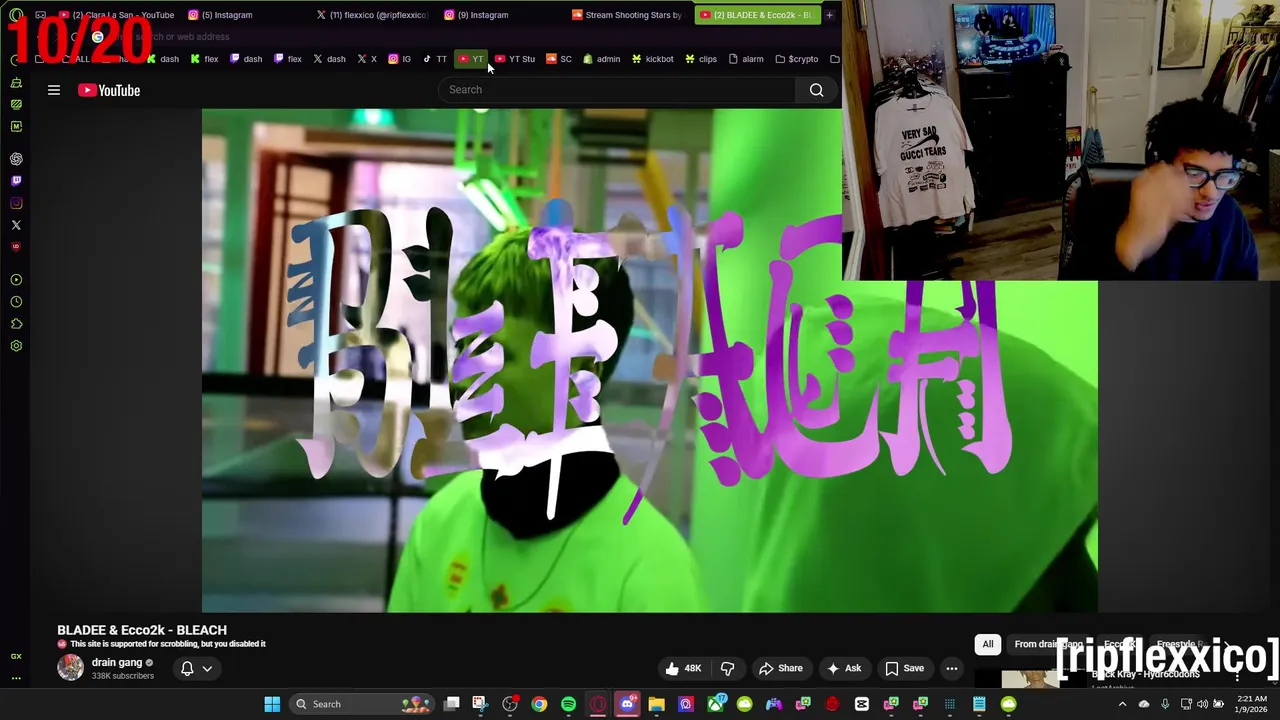Open X icon in Opera sidebar
This screenshot has height=720, width=1280.
[x=16, y=225]
